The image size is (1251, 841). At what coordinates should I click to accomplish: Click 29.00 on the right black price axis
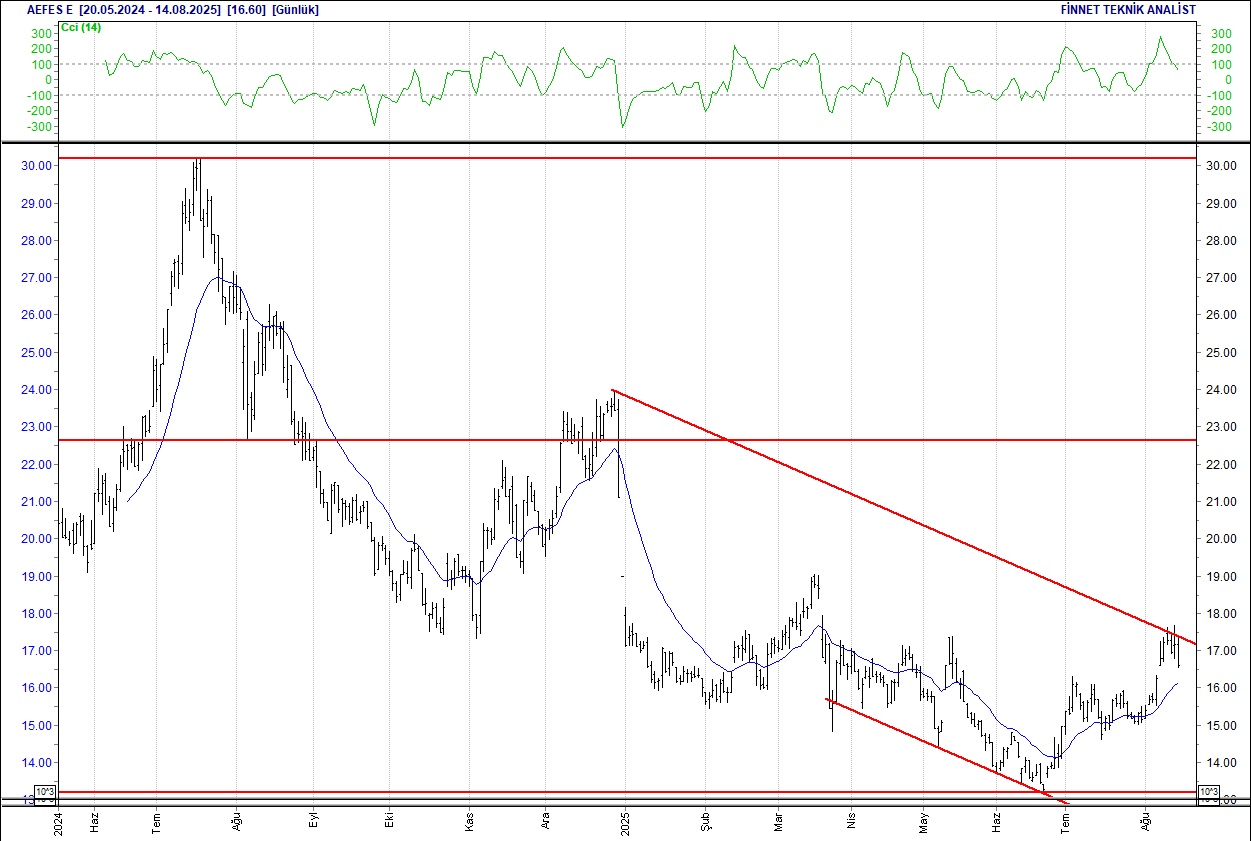[1221, 203]
